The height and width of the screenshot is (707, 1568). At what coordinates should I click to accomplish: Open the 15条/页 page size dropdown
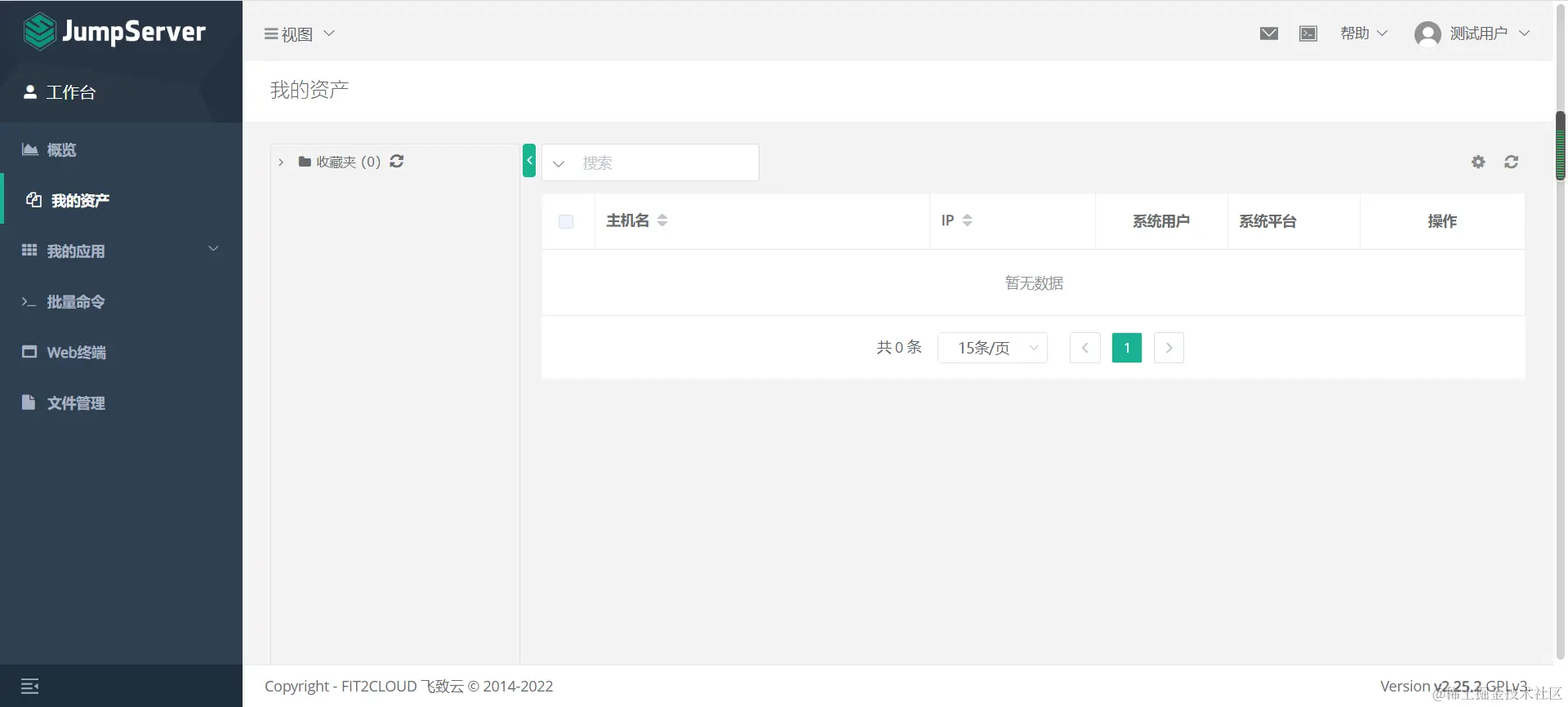click(x=992, y=348)
